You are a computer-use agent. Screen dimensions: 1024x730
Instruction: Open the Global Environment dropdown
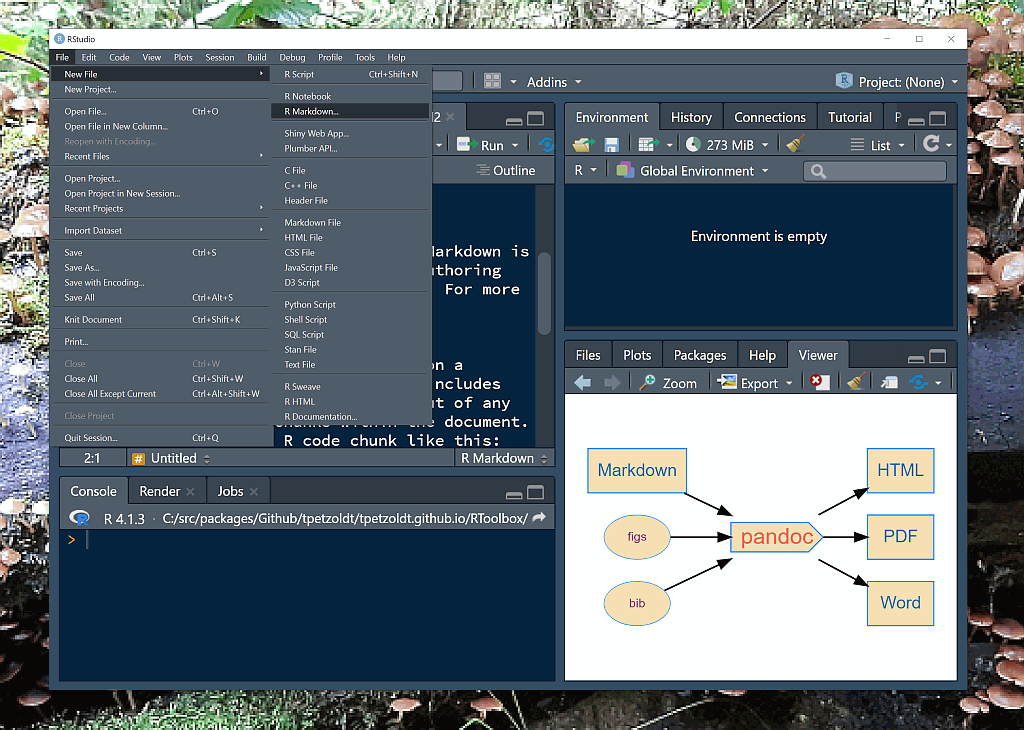tap(695, 171)
